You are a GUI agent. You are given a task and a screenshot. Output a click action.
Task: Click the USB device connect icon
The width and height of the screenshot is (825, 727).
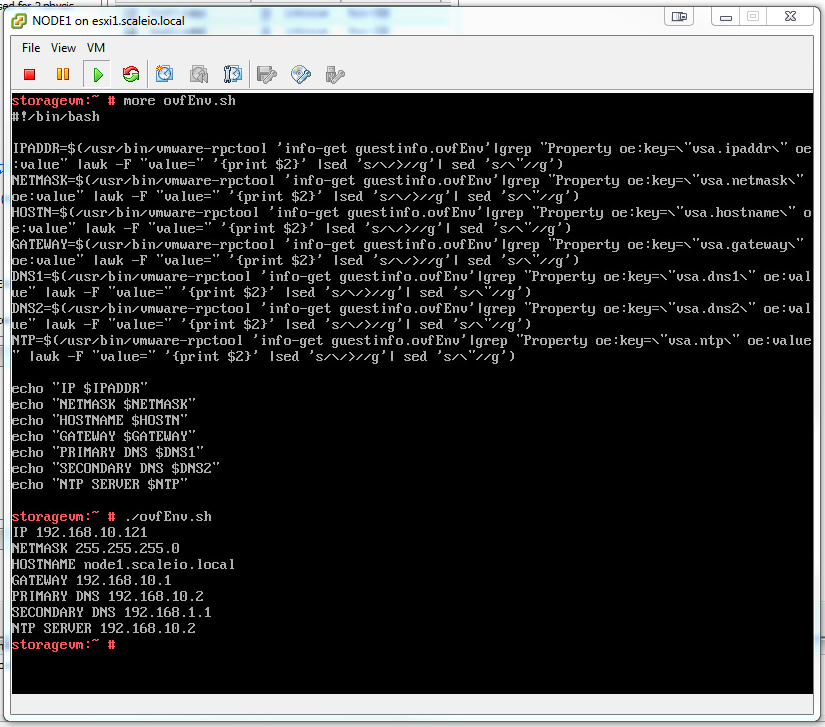click(x=335, y=74)
